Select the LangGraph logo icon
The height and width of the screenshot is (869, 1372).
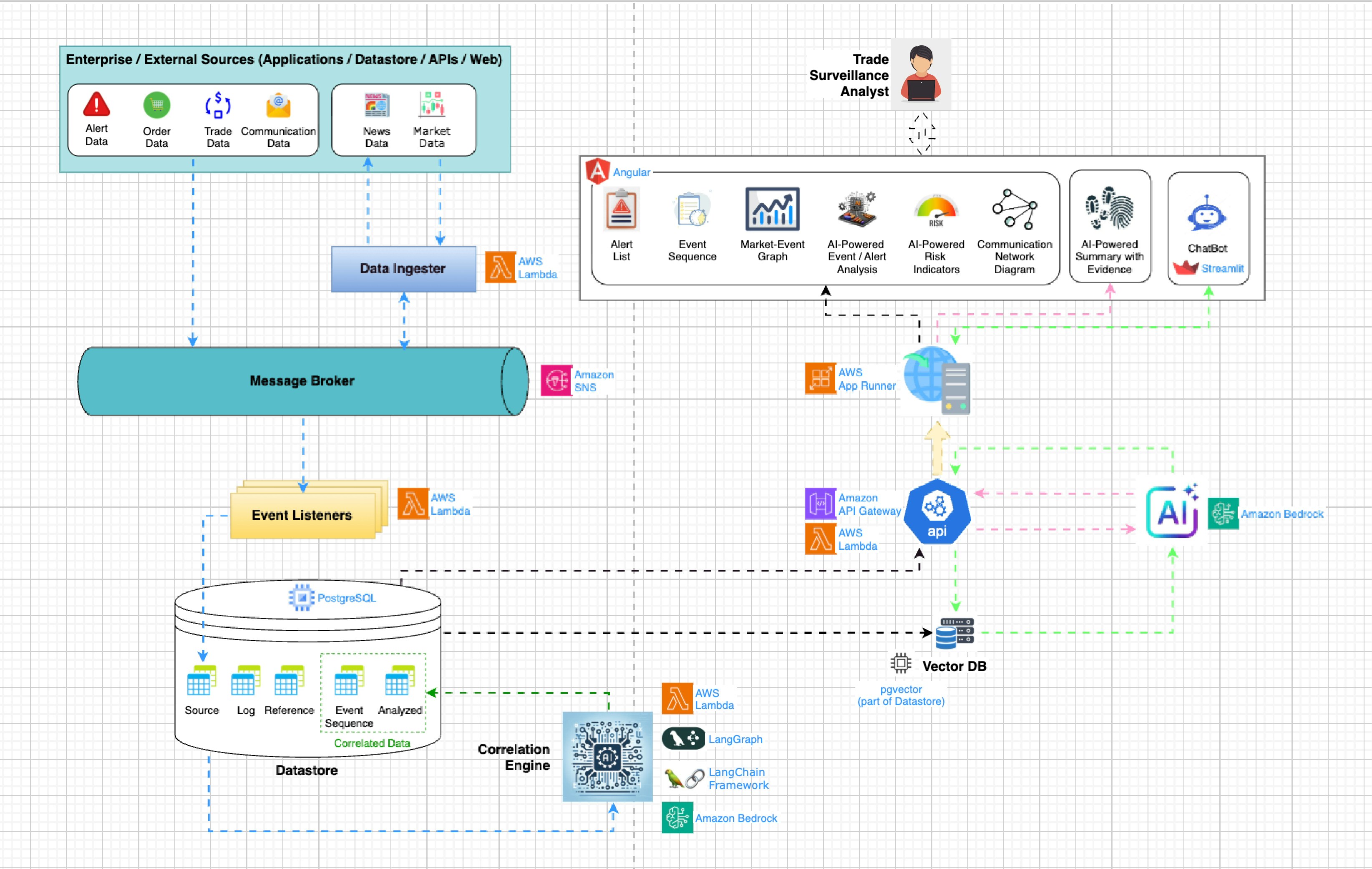(x=683, y=739)
